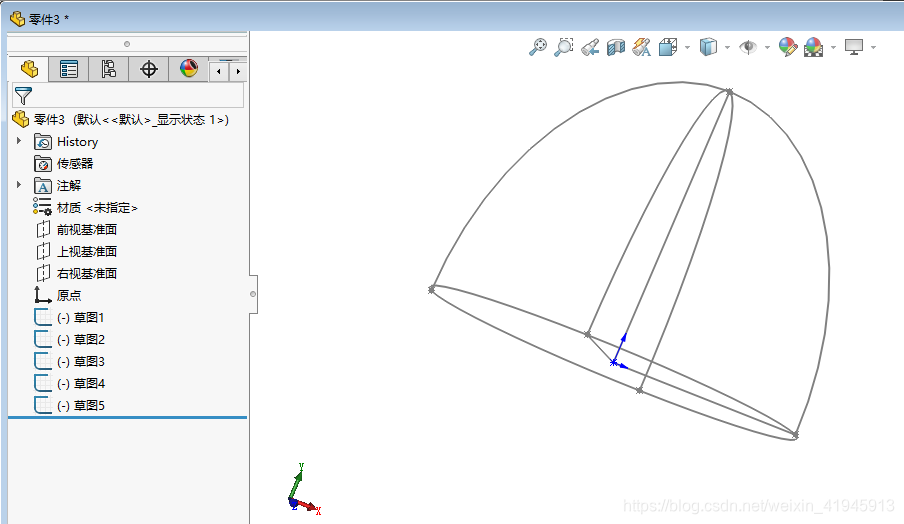Open the DimXpertManager crosshair tab
This screenshot has width=904, height=524.
(149, 69)
